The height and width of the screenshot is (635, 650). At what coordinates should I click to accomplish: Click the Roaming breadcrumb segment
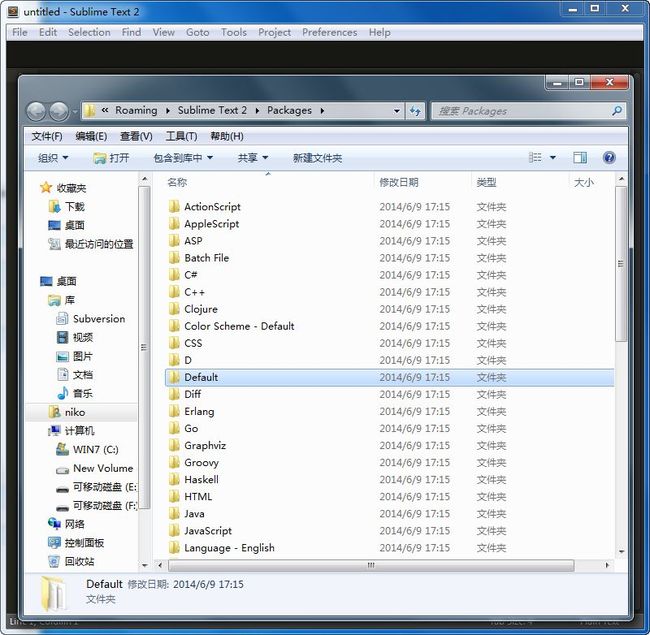coord(136,111)
